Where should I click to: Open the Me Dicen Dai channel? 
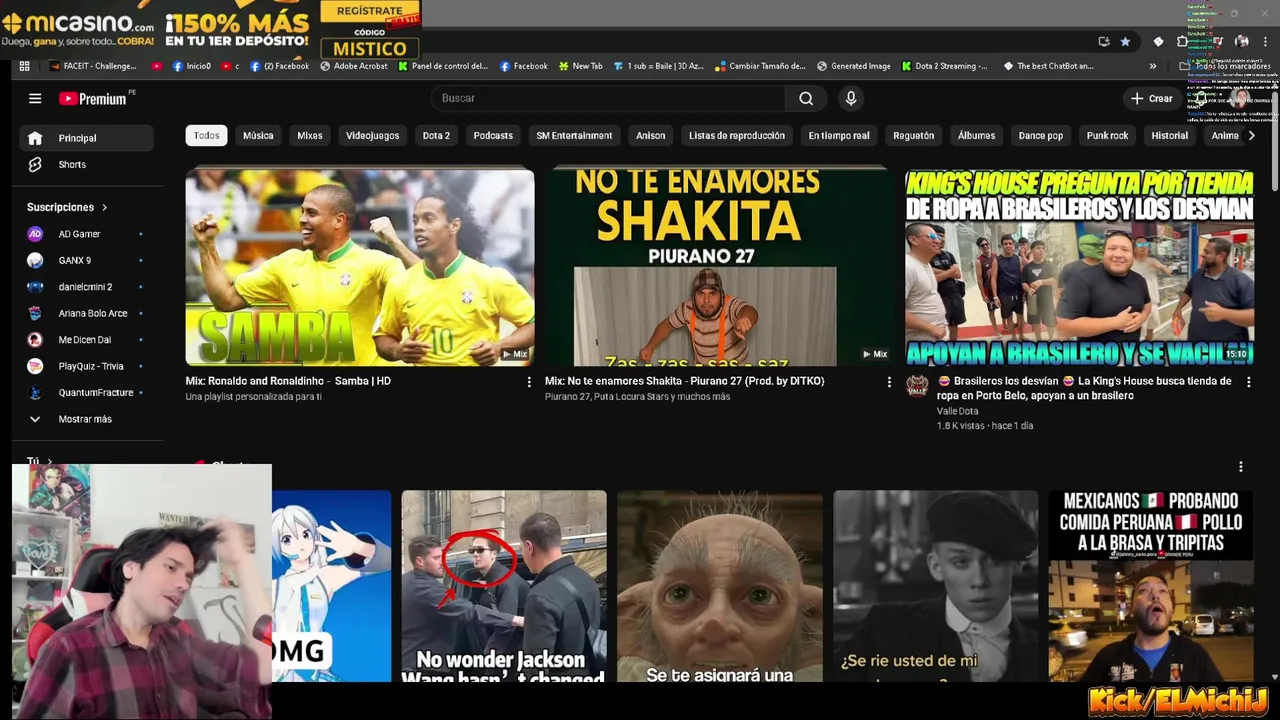pos(86,340)
